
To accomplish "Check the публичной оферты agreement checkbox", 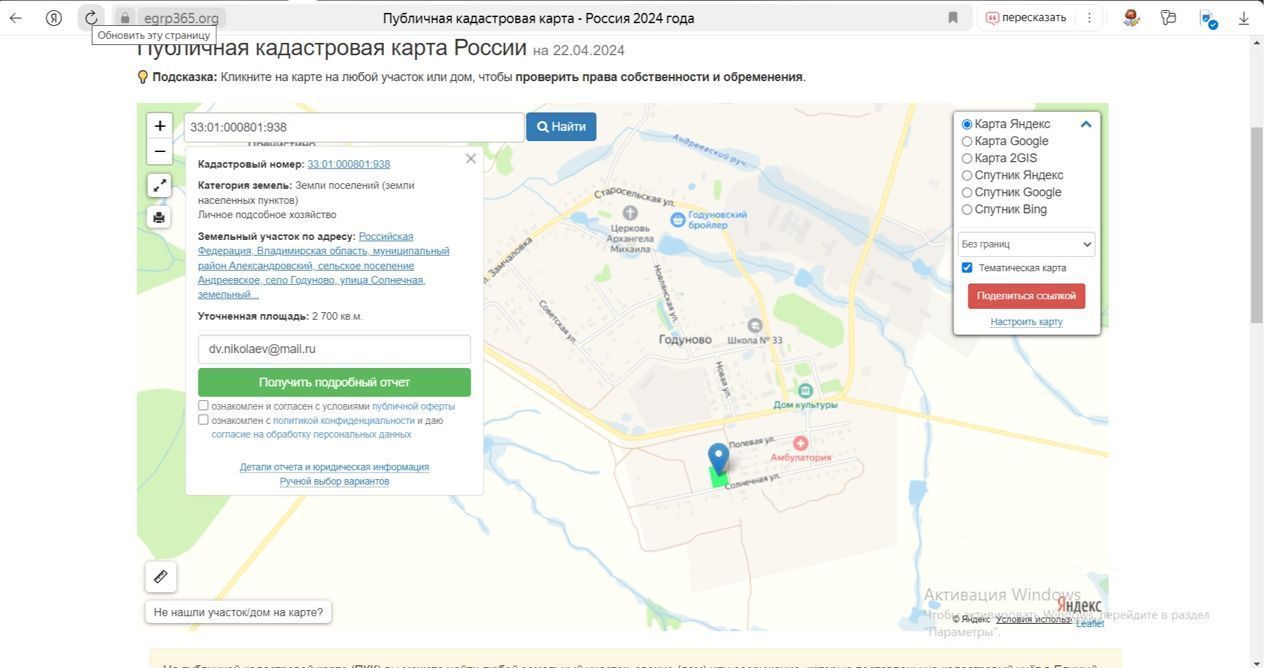I will tap(203, 406).
